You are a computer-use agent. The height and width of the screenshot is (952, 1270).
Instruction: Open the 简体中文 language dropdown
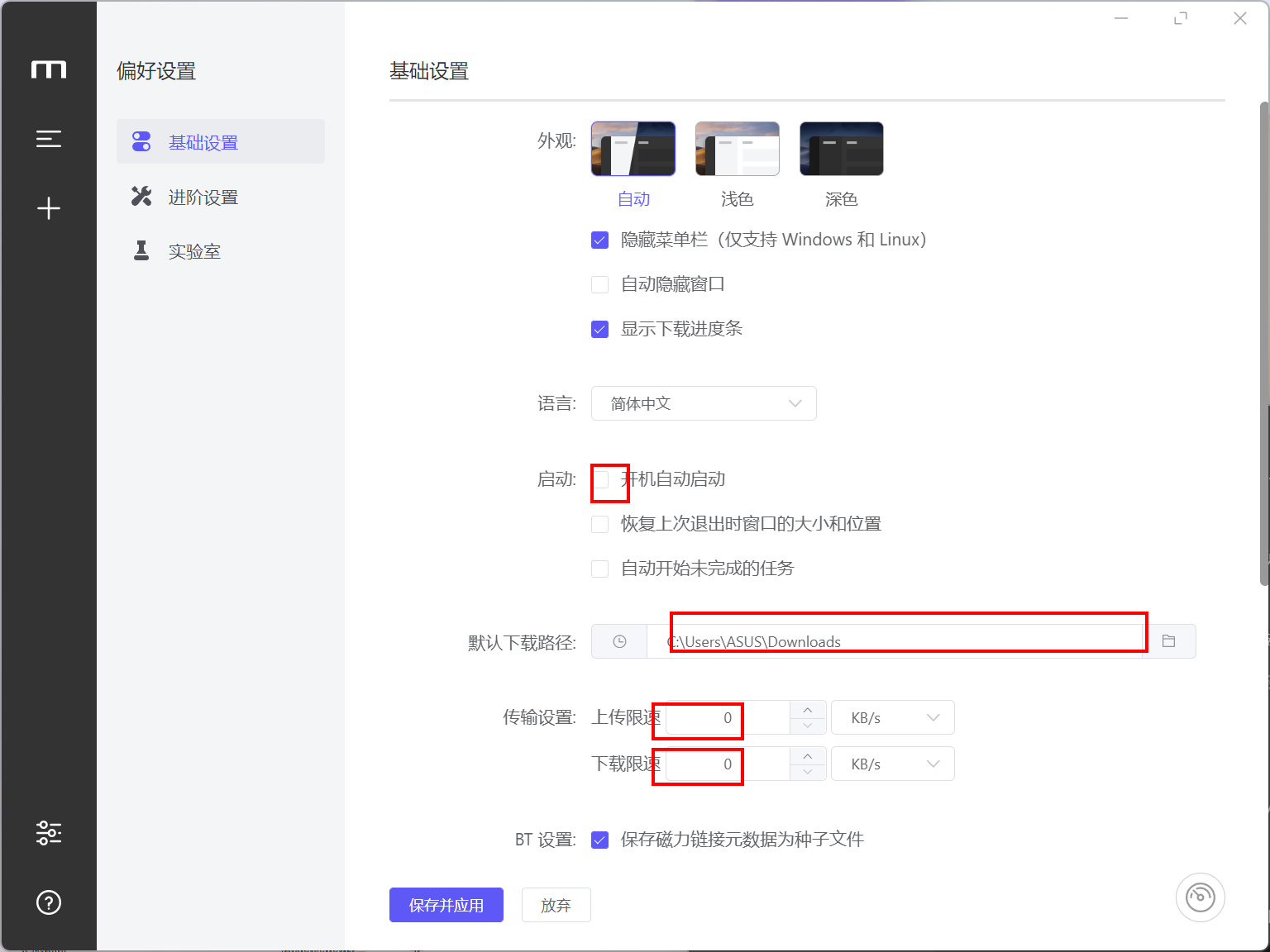point(704,403)
